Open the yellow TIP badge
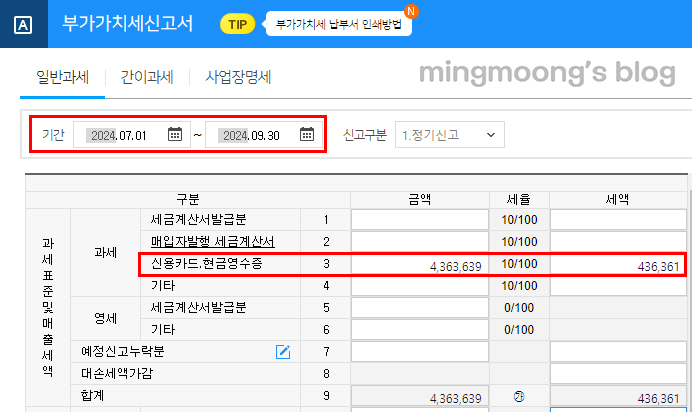 [237, 24]
